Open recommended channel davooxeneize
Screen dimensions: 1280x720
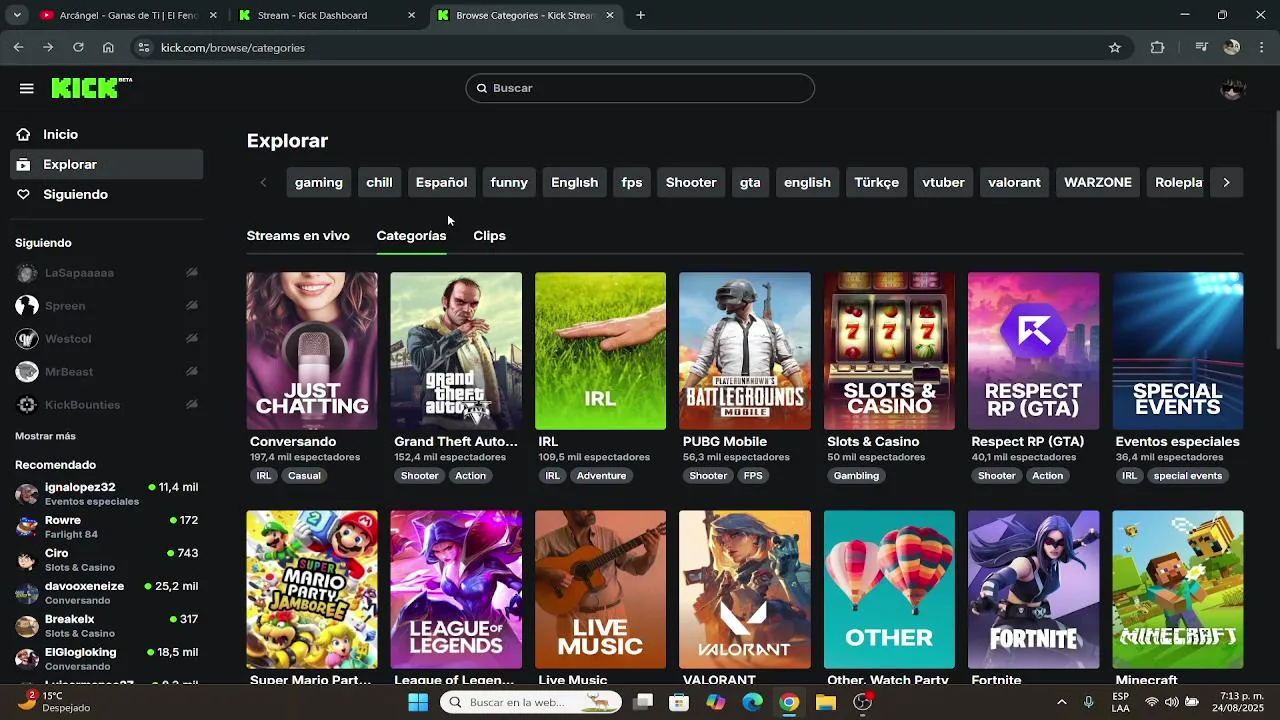(107, 593)
